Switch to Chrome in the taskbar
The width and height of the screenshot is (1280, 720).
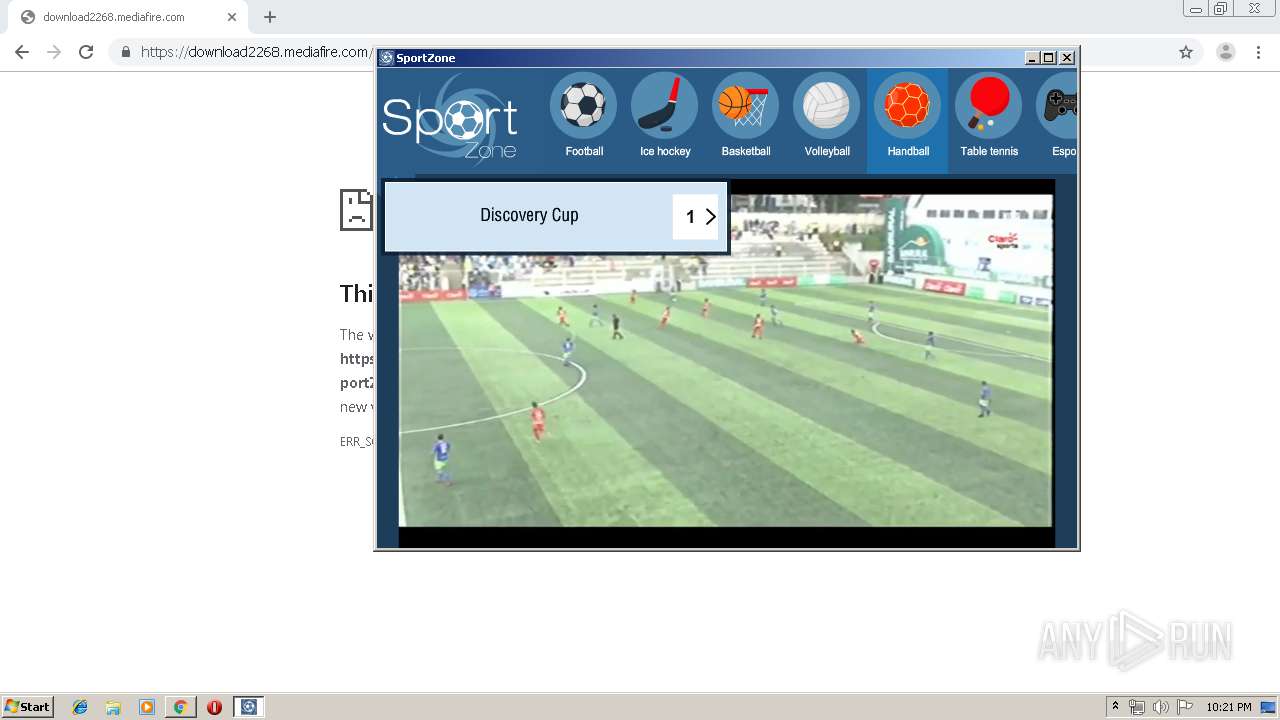[x=180, y=707]
